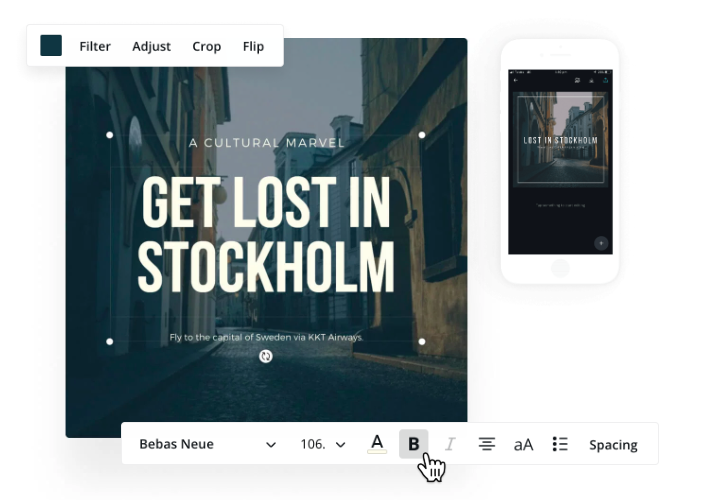Open the text color A picker
The image size is (719, 500).
click(377, 444)
